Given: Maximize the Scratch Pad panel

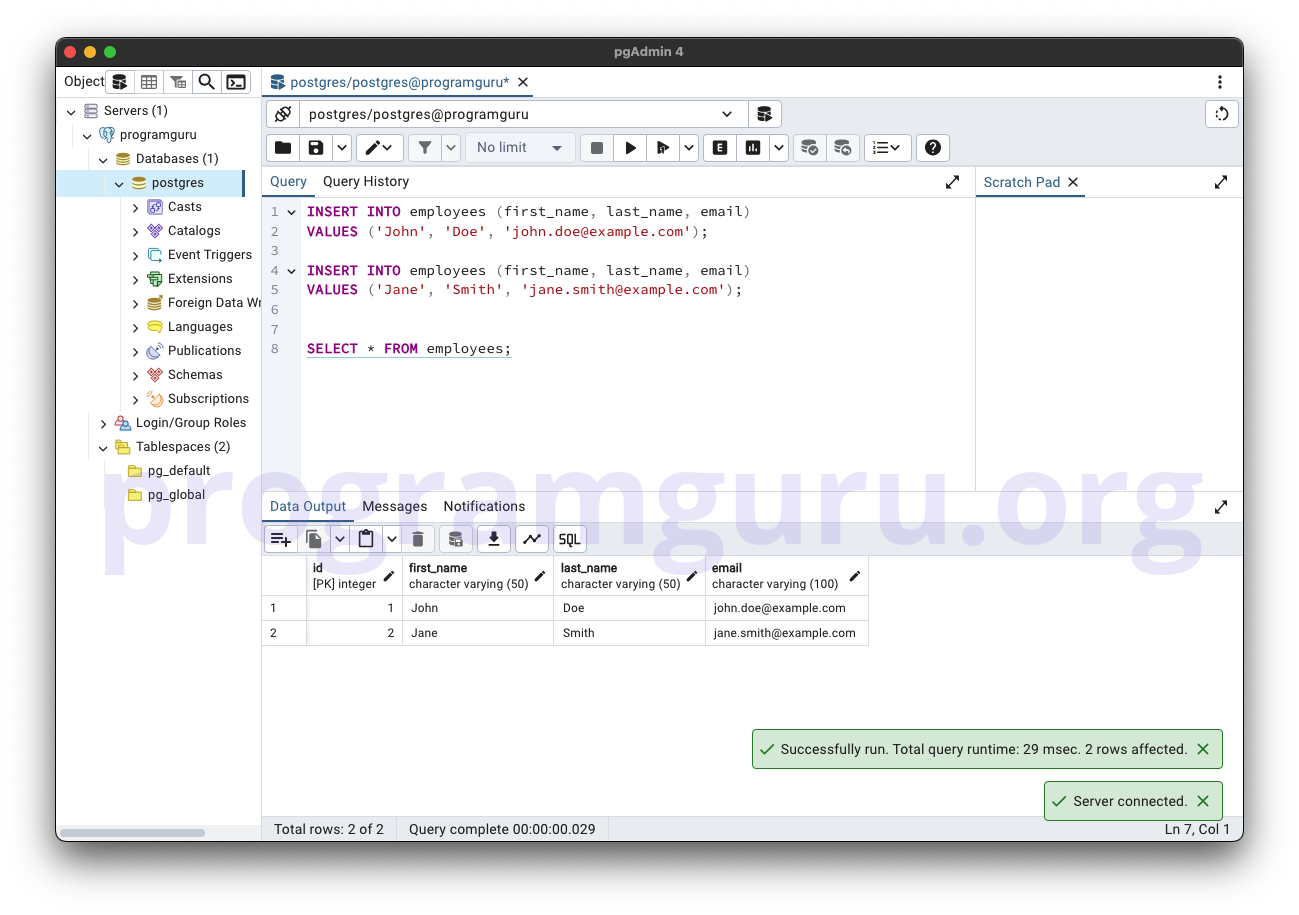Looking at the screenshot, I should click(1221, 182).
